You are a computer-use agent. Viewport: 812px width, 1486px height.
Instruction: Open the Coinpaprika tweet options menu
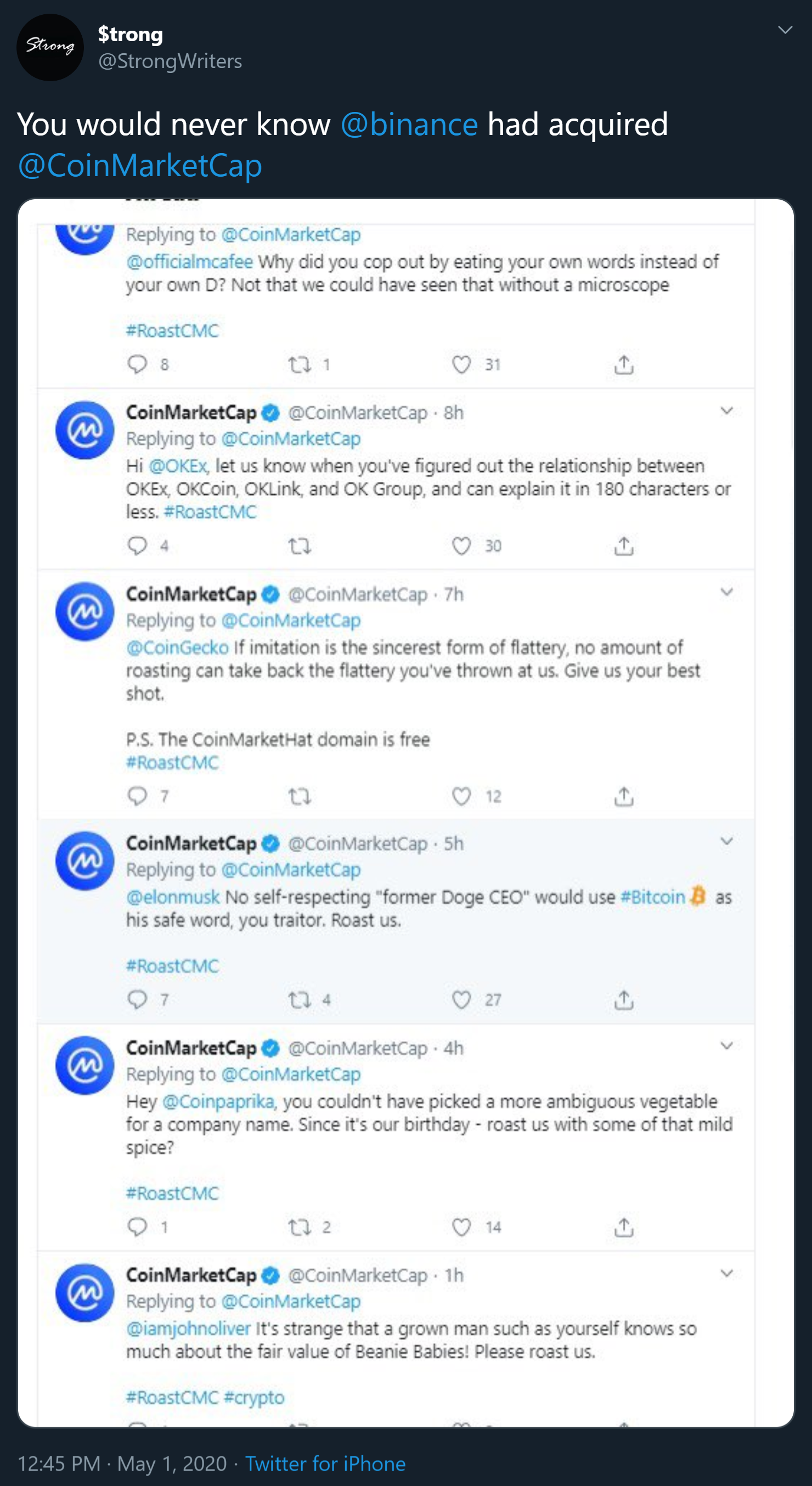coord(727,1045)
